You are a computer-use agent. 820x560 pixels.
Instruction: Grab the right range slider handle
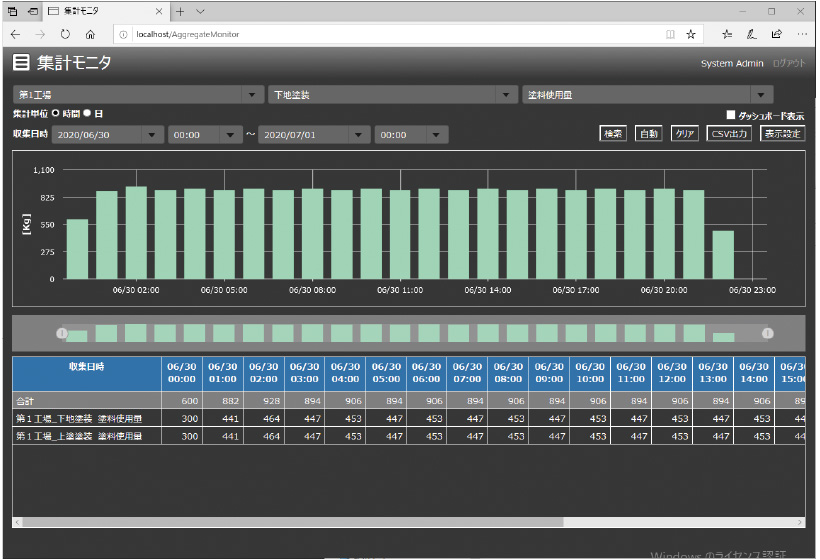tap(767, 333)
